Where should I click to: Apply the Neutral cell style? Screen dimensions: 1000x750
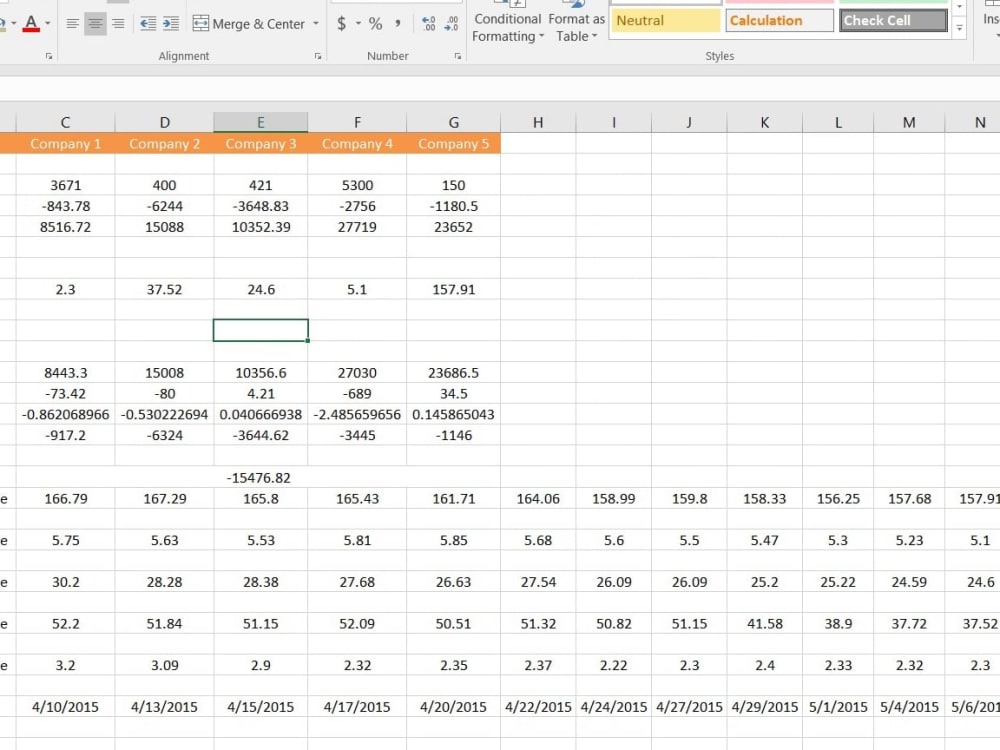point(666,20)
